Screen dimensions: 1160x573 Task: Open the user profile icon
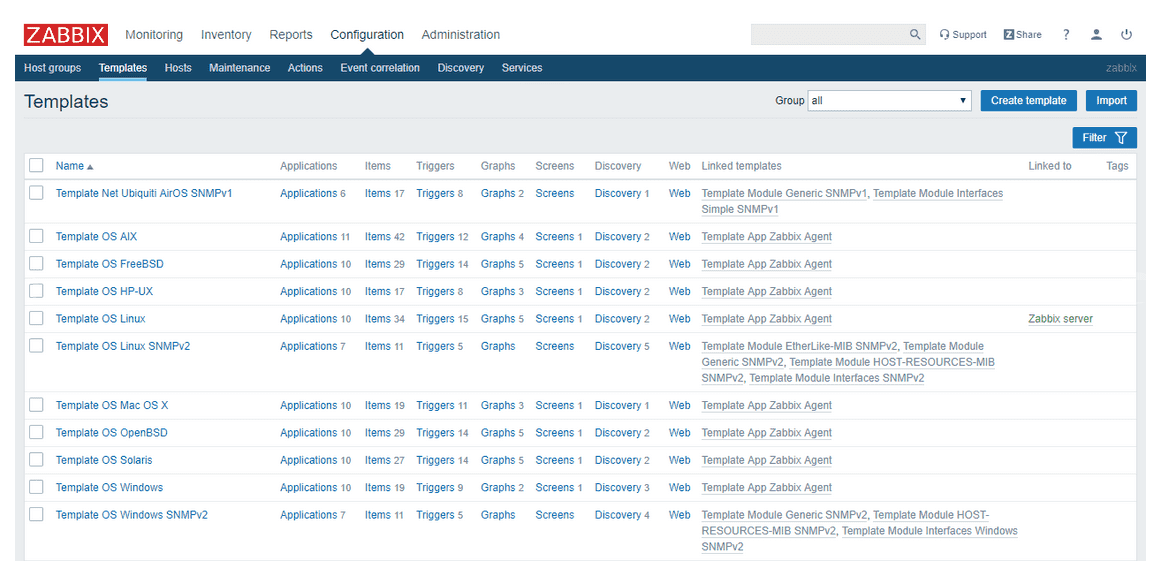click(x=1096, y=35)
